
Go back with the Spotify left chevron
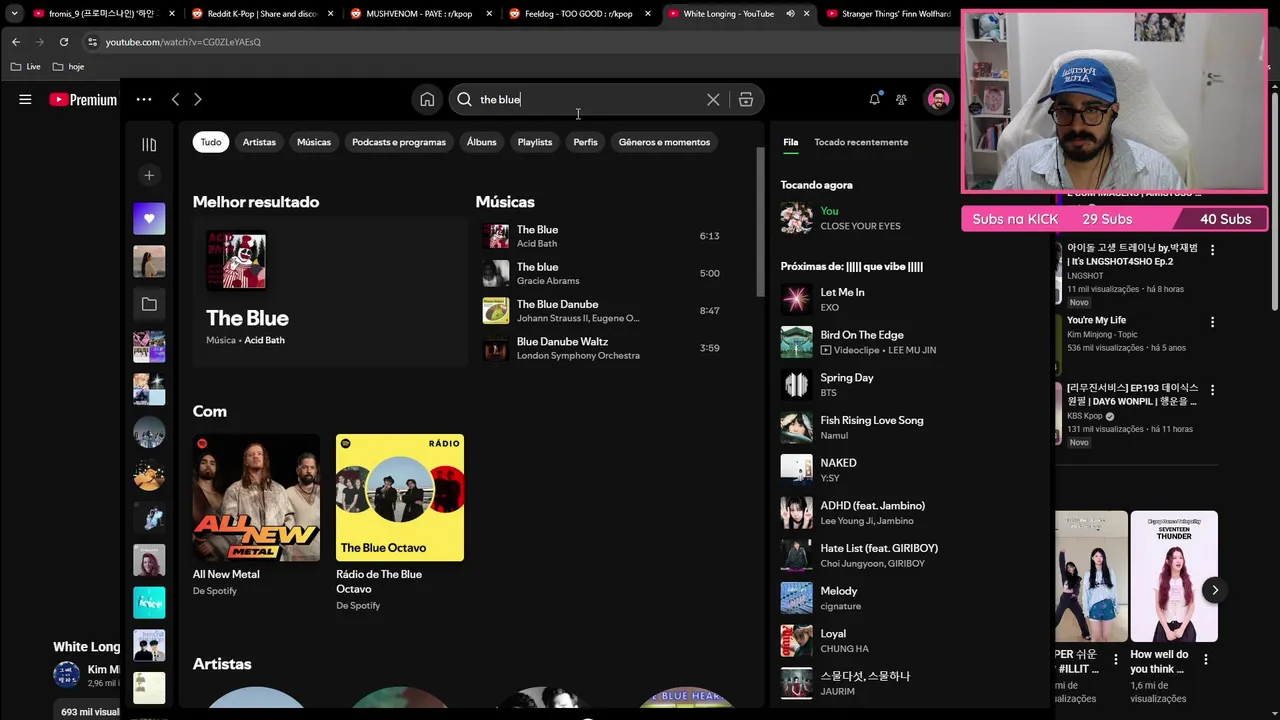click(x=175, y=99)
